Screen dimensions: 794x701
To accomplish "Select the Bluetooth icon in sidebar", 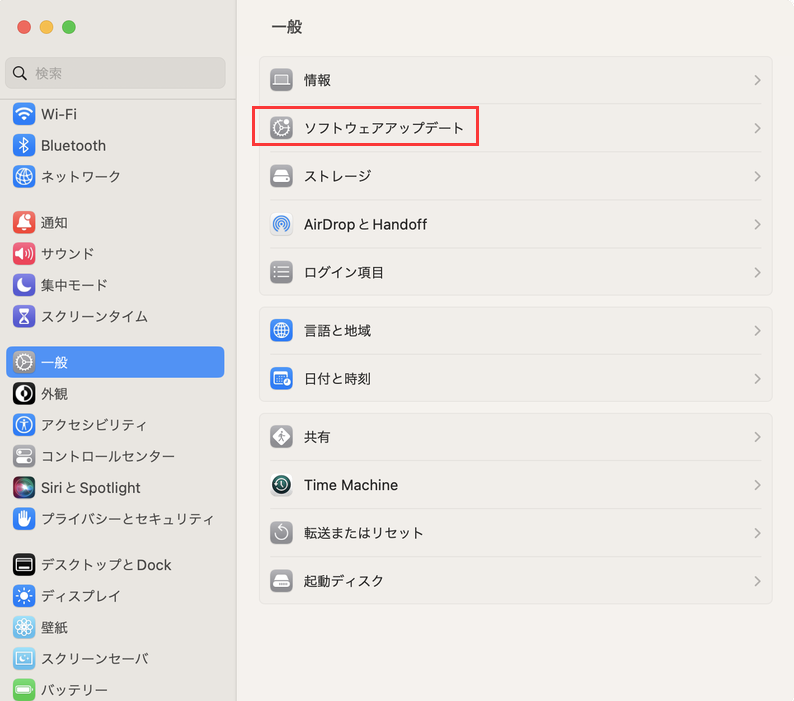I will pos(24,145).
